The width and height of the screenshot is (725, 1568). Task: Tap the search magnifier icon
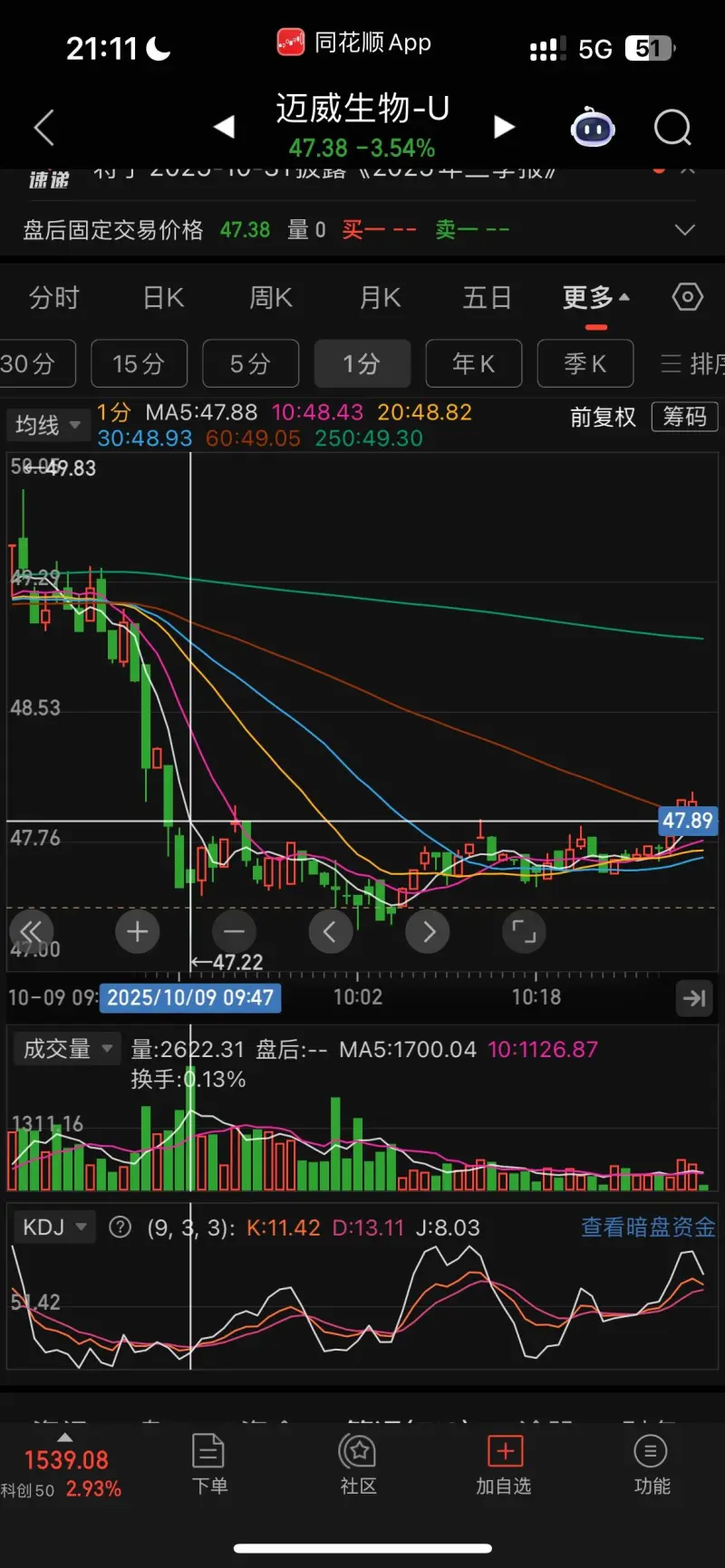coord(672,128)
